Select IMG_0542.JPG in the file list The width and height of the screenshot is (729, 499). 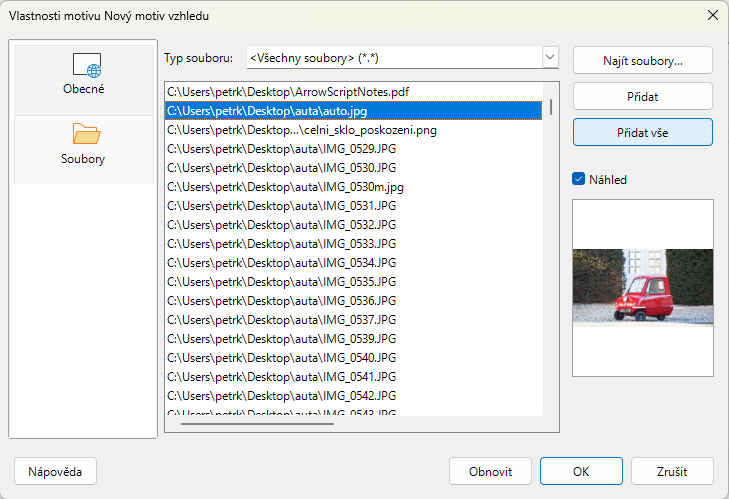click(354, 396)
